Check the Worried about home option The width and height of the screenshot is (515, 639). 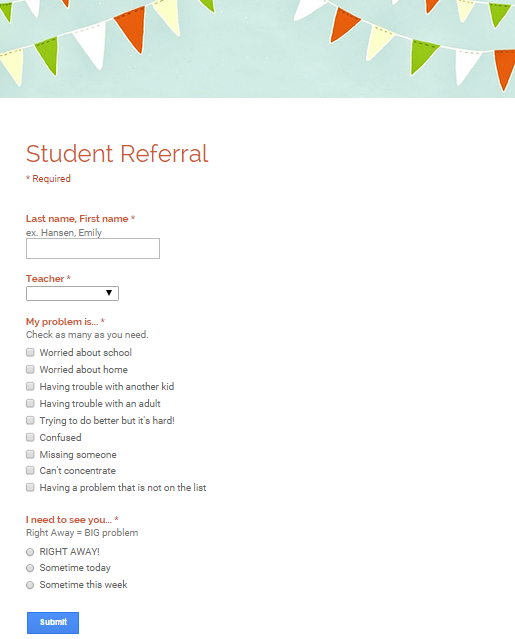pyautogui.click(x=30, y=369)
